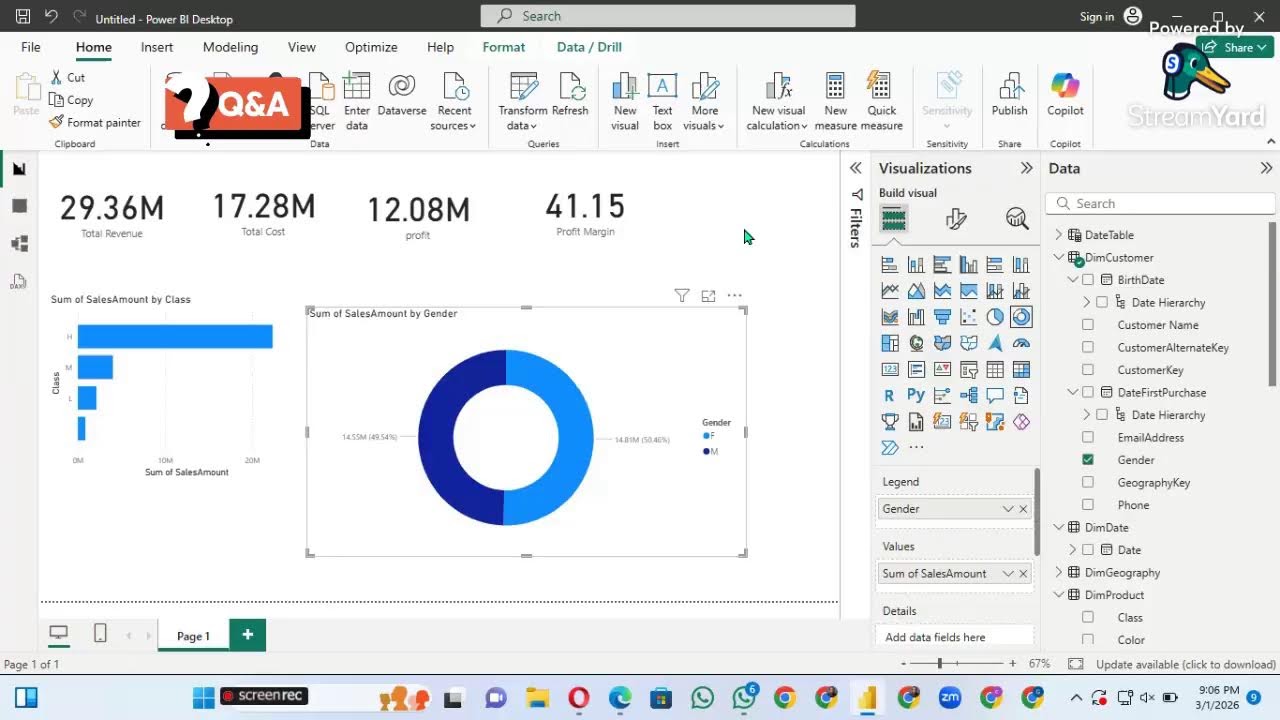Choose the Scatter chart visual
1280x720 pixels.
968,317
